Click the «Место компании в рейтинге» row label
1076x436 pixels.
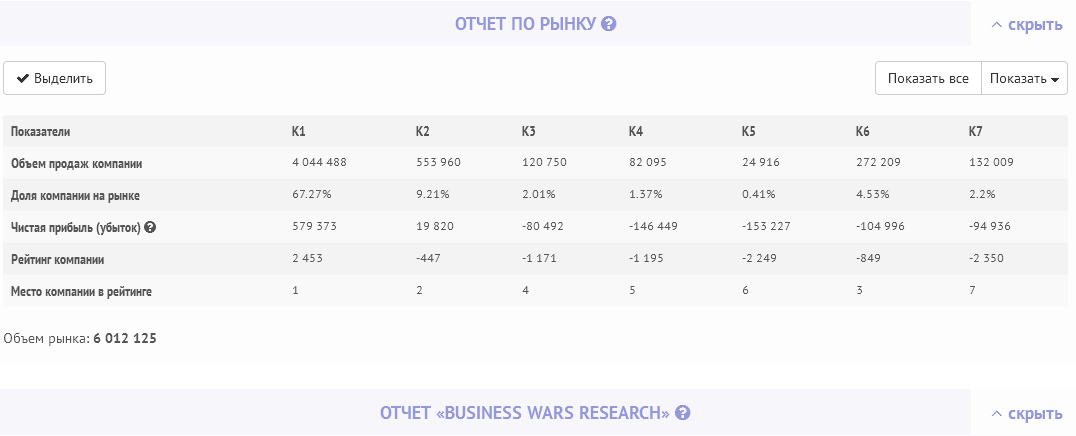(81, 291)
